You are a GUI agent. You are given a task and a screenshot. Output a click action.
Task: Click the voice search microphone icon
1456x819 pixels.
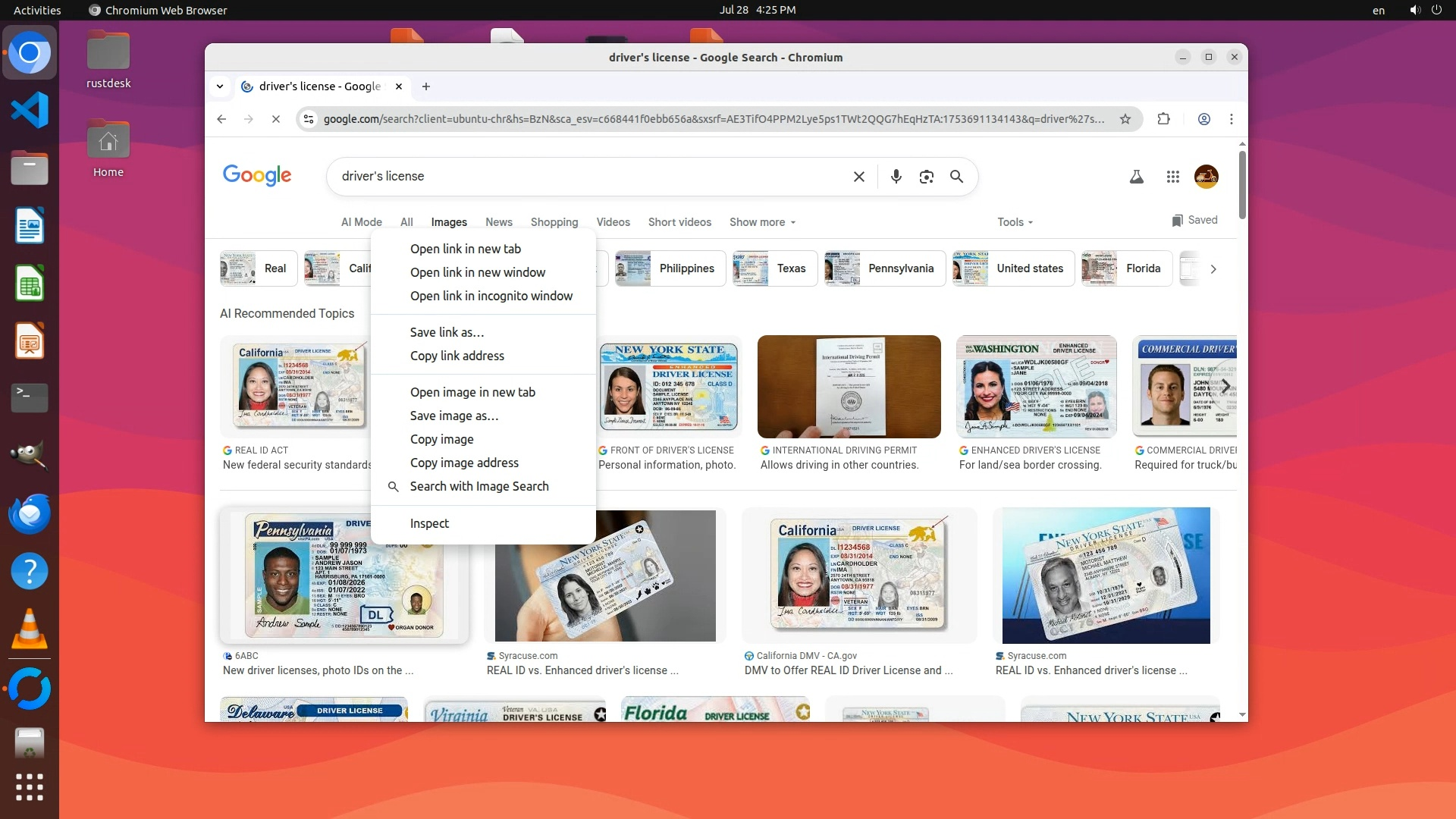896,177
